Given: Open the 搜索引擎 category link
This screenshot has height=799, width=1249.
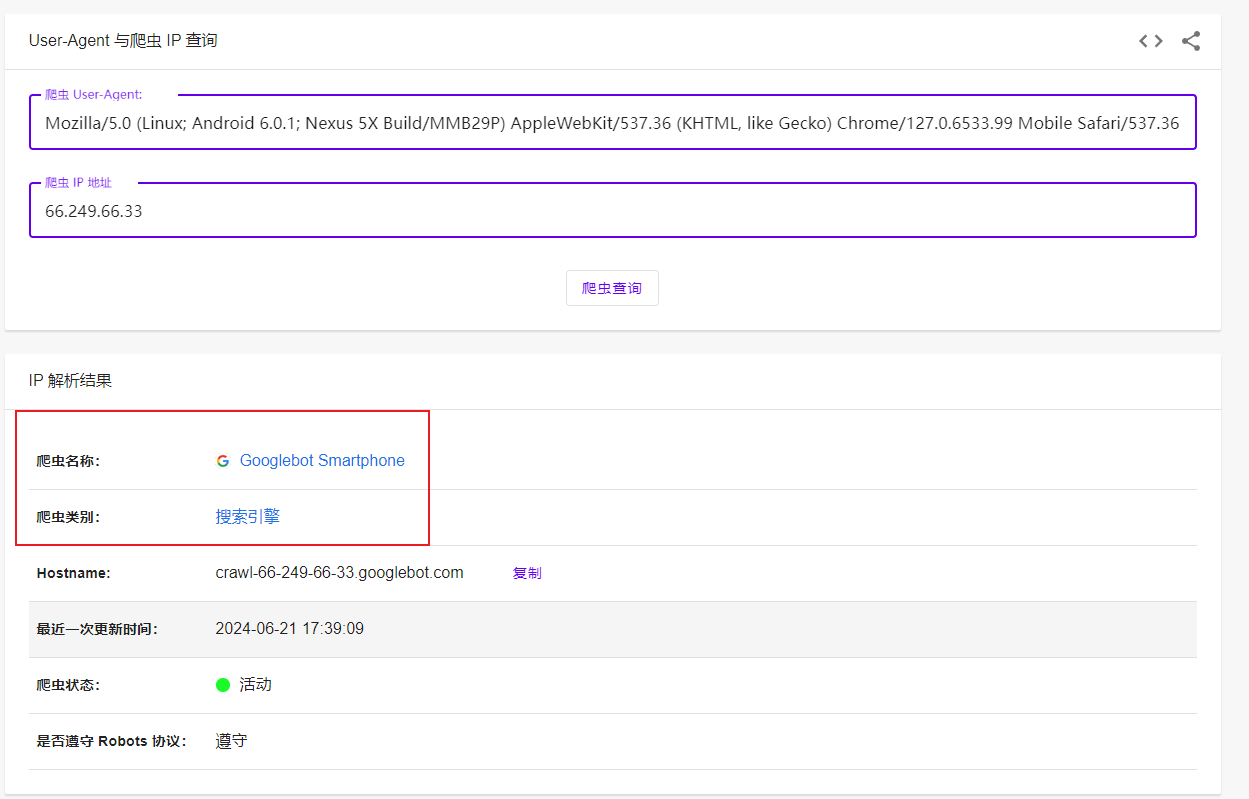Looking at the screenshot, I should tap(247, 517).
